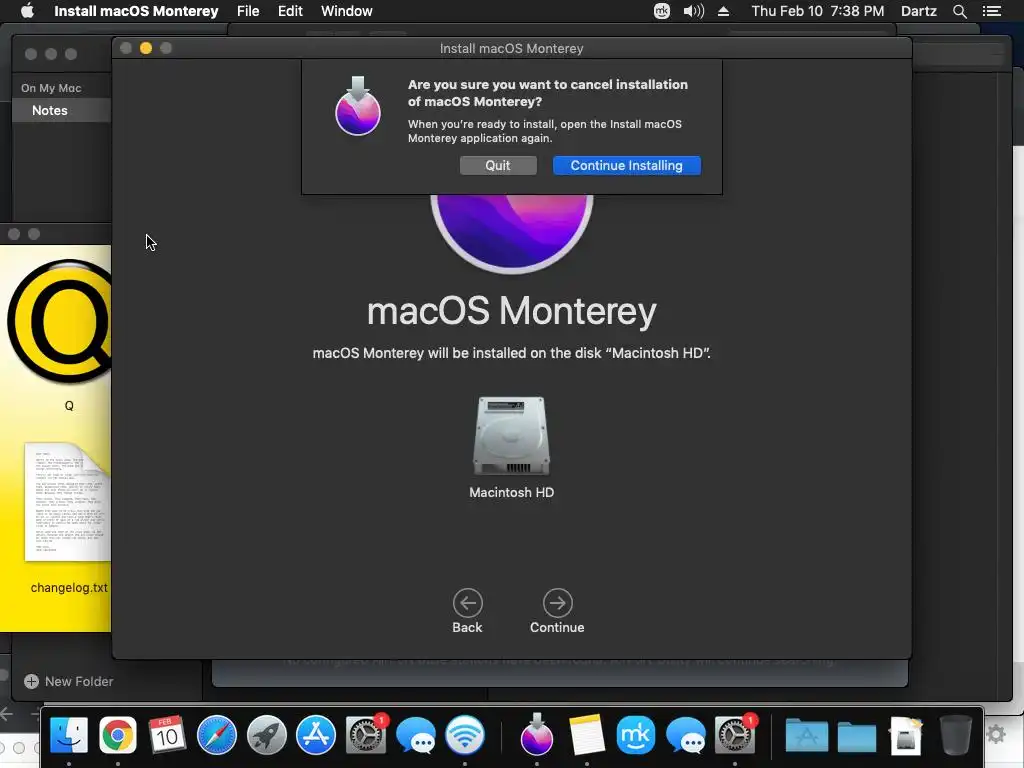This screenshot has height=768, width=1024.
Task: Minimize the Install macOS Monterey window
Action: [x=146, y=48]
